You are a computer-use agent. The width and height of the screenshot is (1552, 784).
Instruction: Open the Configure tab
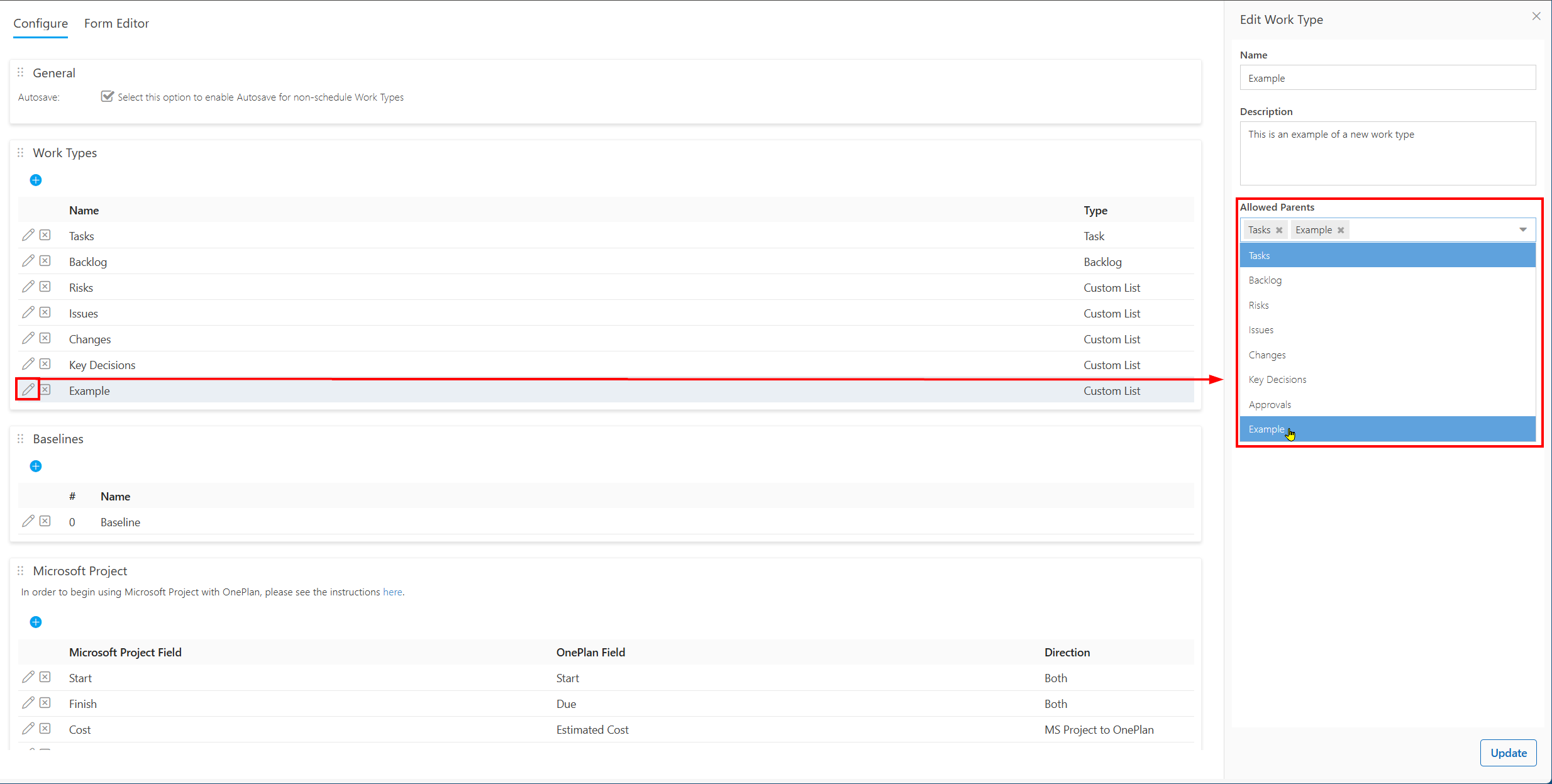point(40,23)
